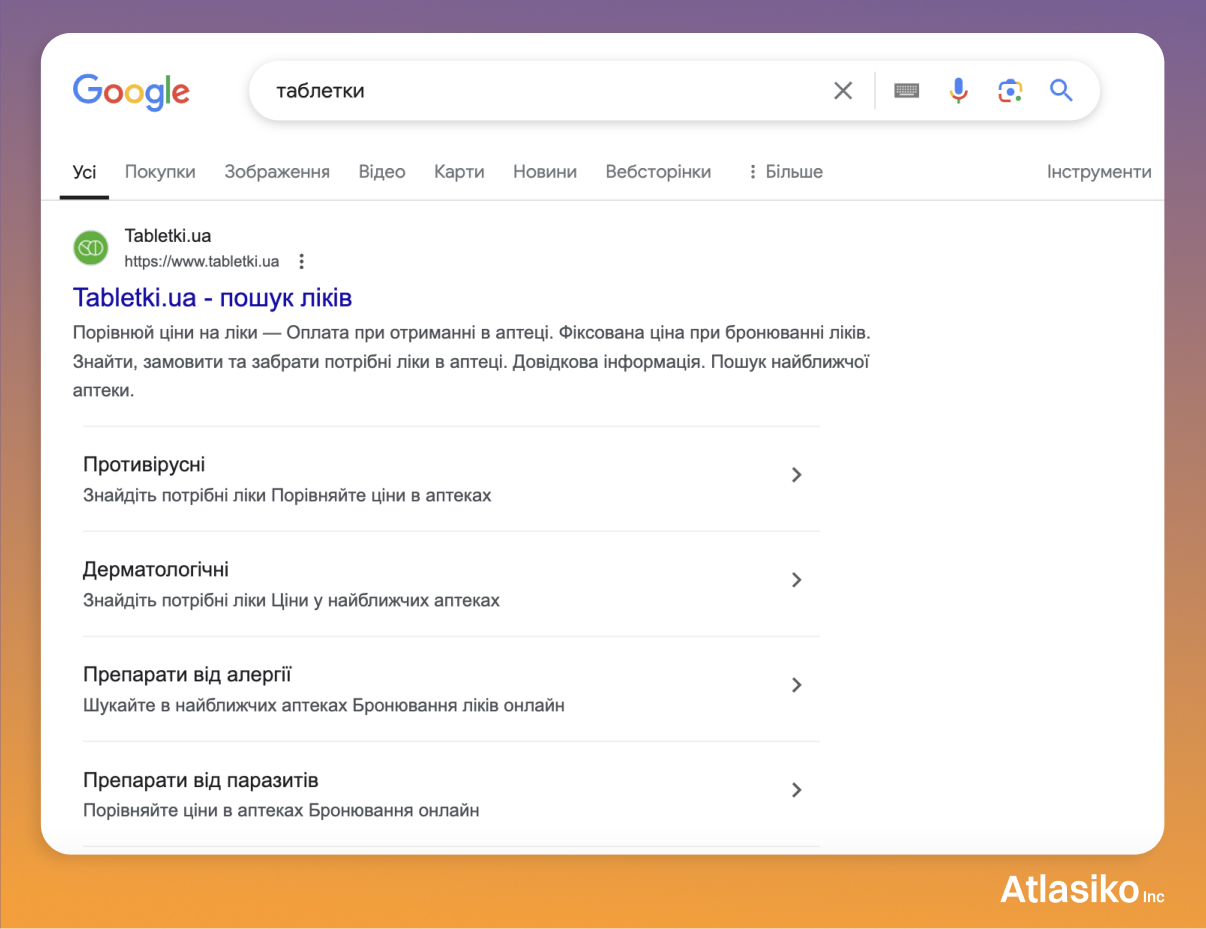Viewport: 1206px width, 929px height.
Task: Open Google Lens image search icon
Action: click(1010, 90)
